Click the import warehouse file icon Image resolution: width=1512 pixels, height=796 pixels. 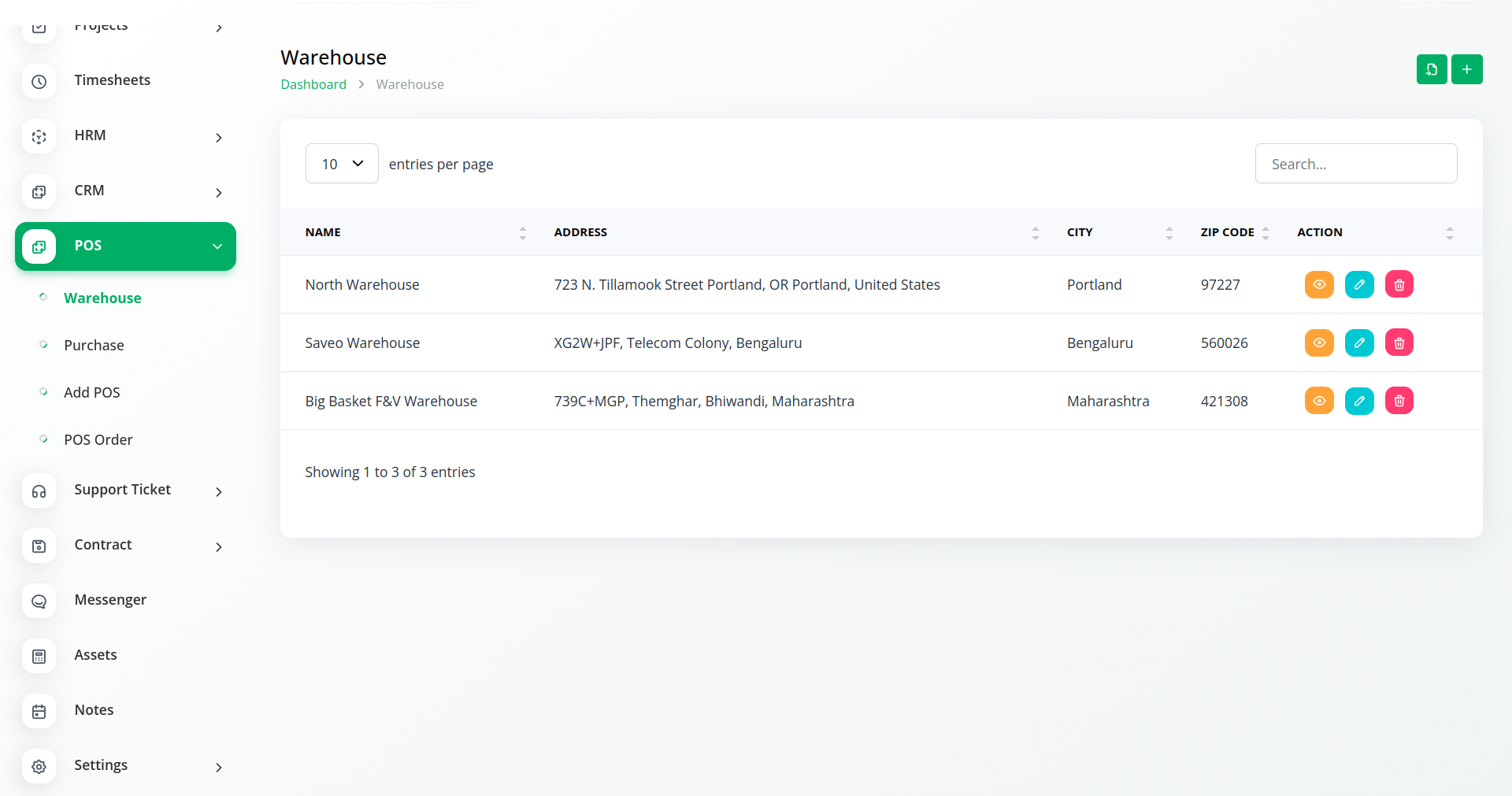(x=1431, y=69)
